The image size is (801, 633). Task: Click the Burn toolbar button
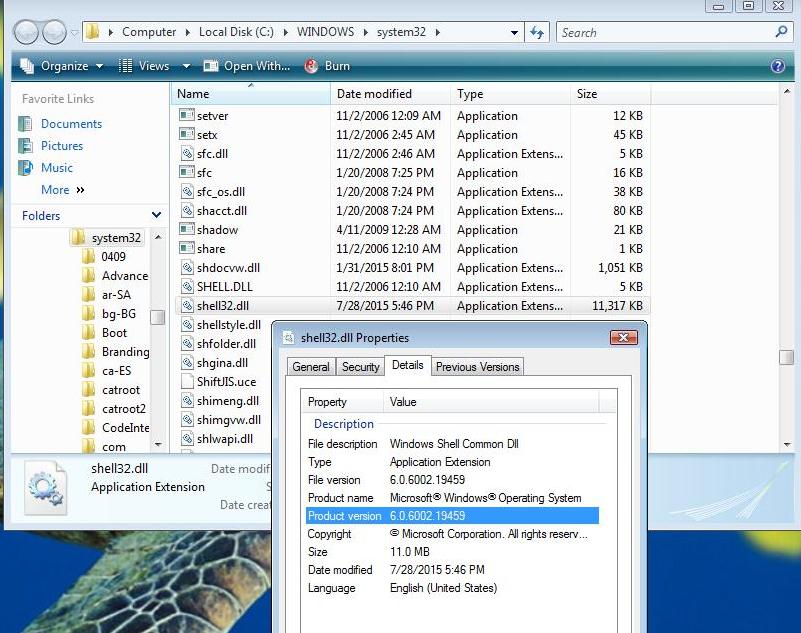327,66
